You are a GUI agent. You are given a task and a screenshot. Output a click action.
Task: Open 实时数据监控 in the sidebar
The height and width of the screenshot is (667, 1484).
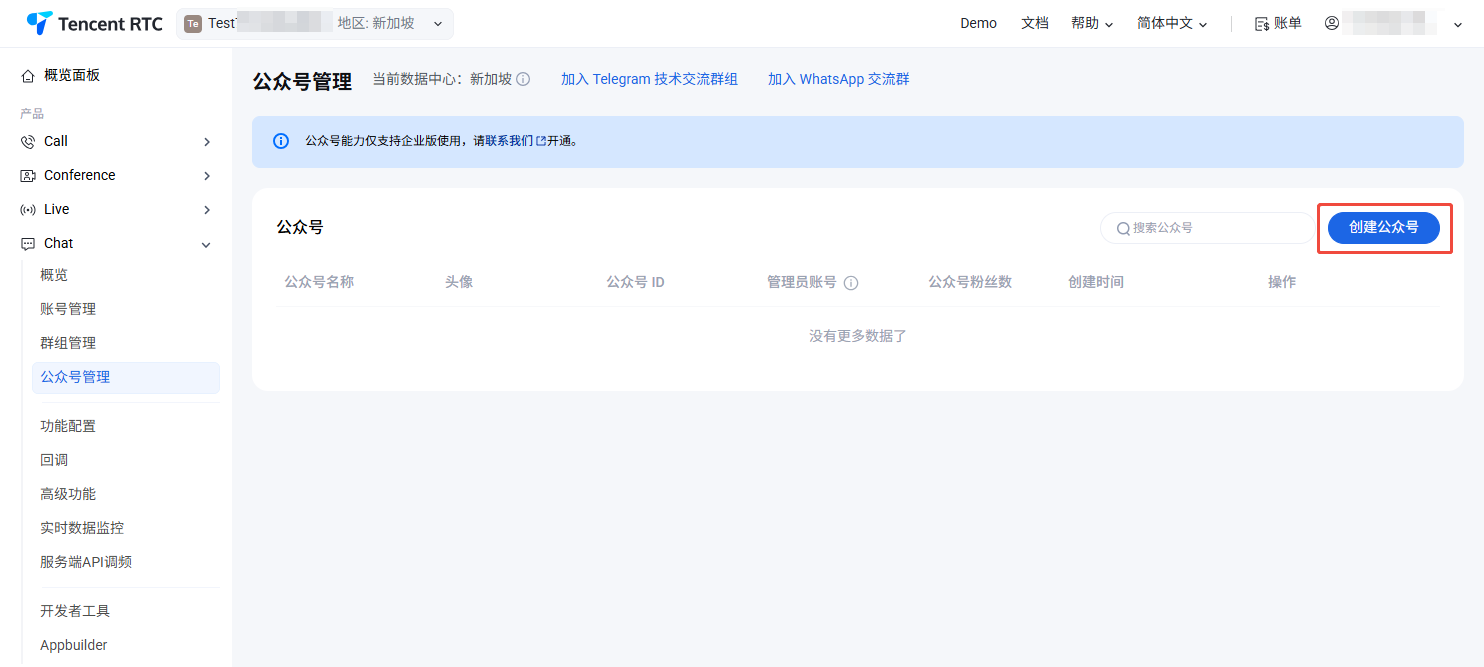tap(82, 528)
